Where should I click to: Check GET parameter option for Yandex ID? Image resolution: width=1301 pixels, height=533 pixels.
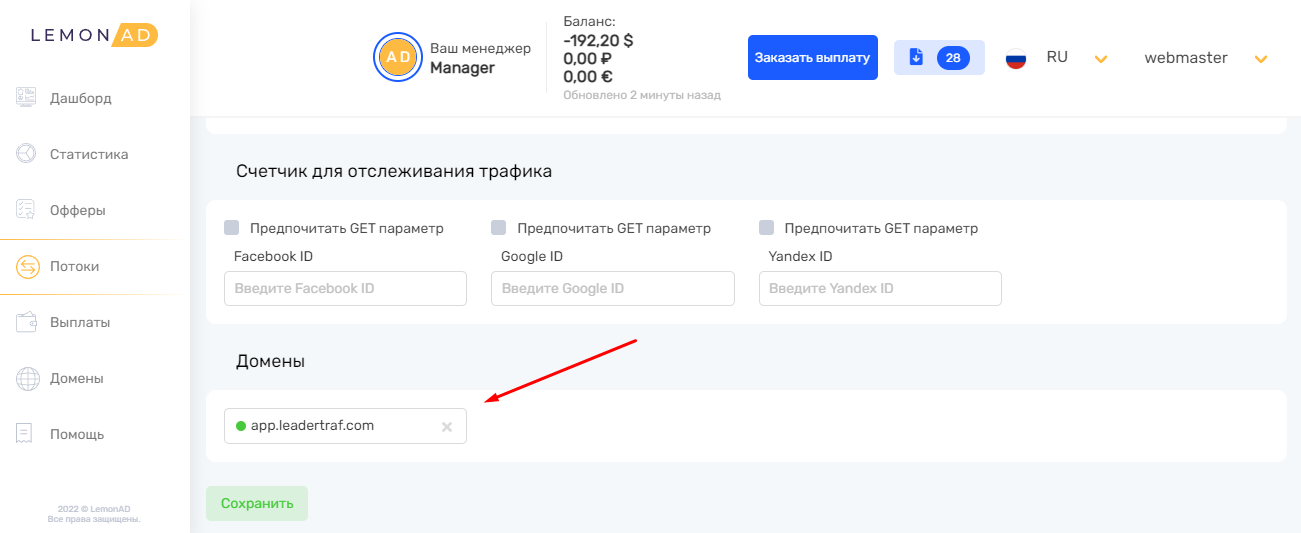767,228
